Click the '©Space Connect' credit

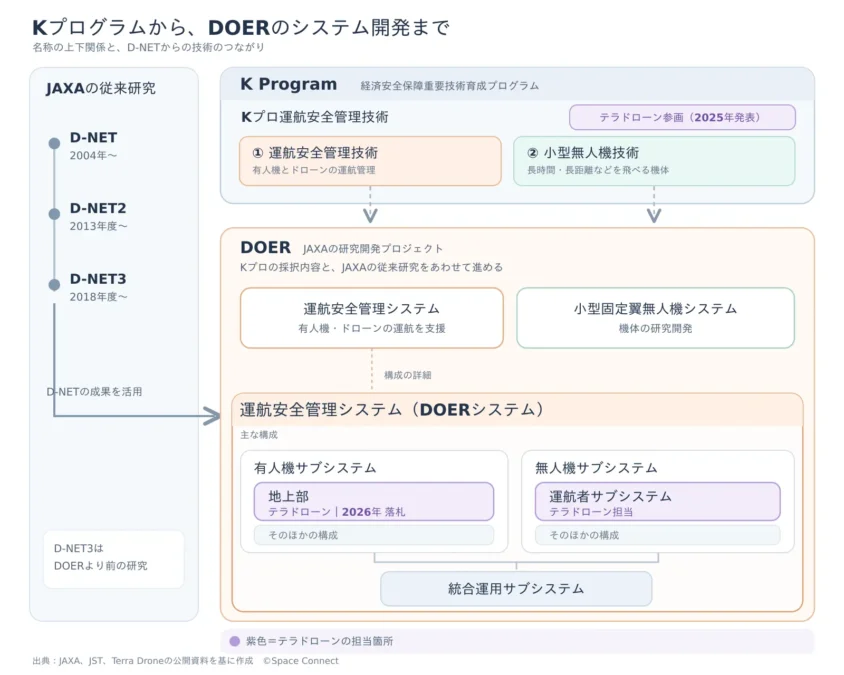(x=301, y=661)
